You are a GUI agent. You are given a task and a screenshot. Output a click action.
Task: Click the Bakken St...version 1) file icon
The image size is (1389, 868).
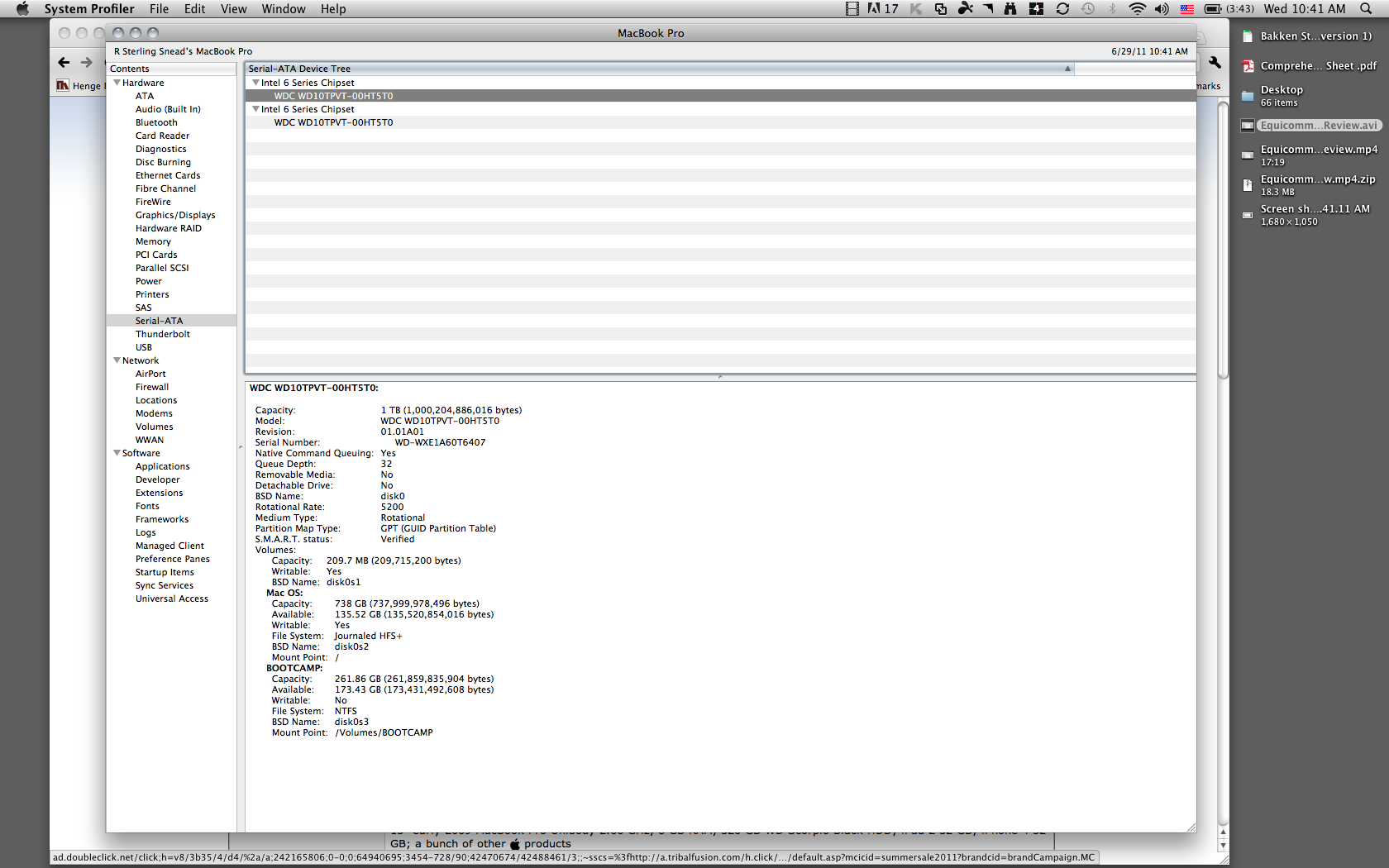1248,36
